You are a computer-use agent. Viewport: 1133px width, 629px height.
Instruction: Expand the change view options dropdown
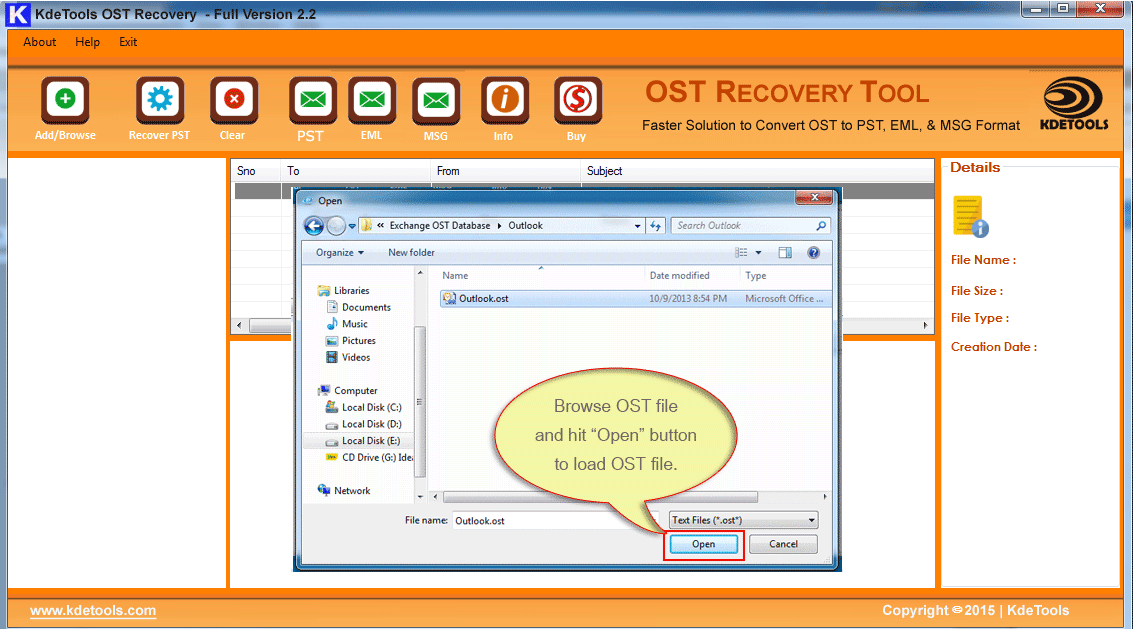[758, 253]
